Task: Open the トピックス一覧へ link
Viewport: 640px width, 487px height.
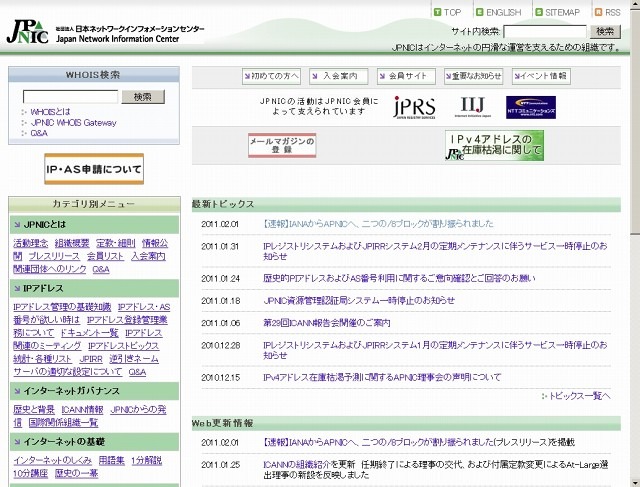Action: (579, 396)
